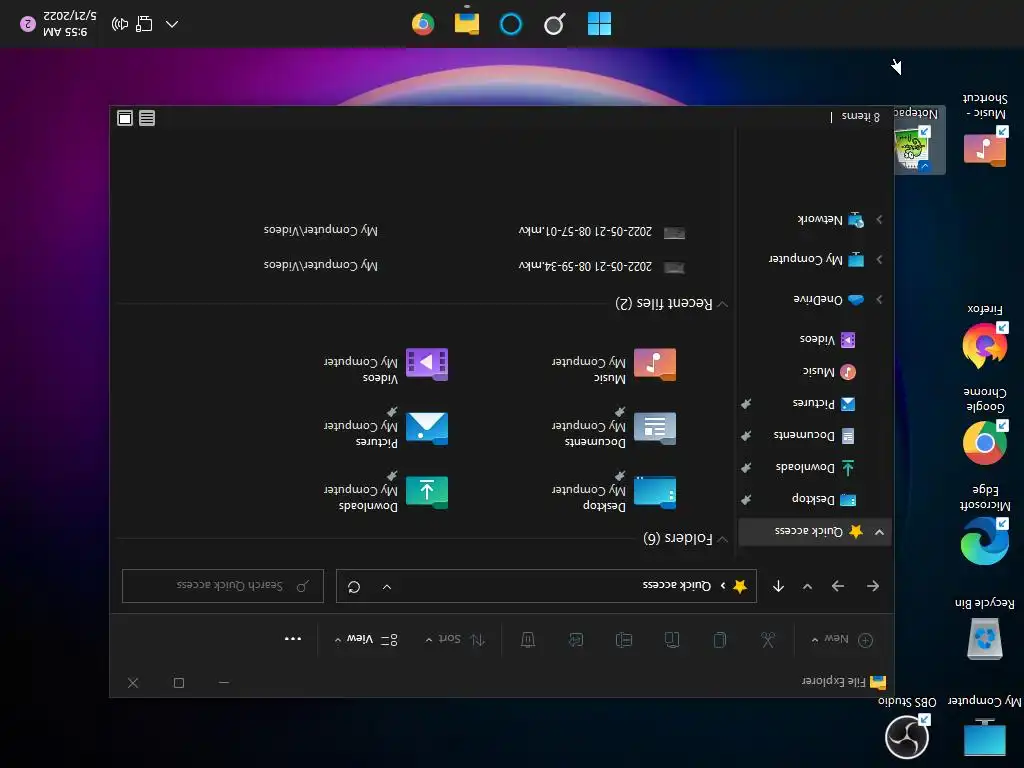Open the See more ellipsis menu
The image size is (1024, 768).
point(293,639)
